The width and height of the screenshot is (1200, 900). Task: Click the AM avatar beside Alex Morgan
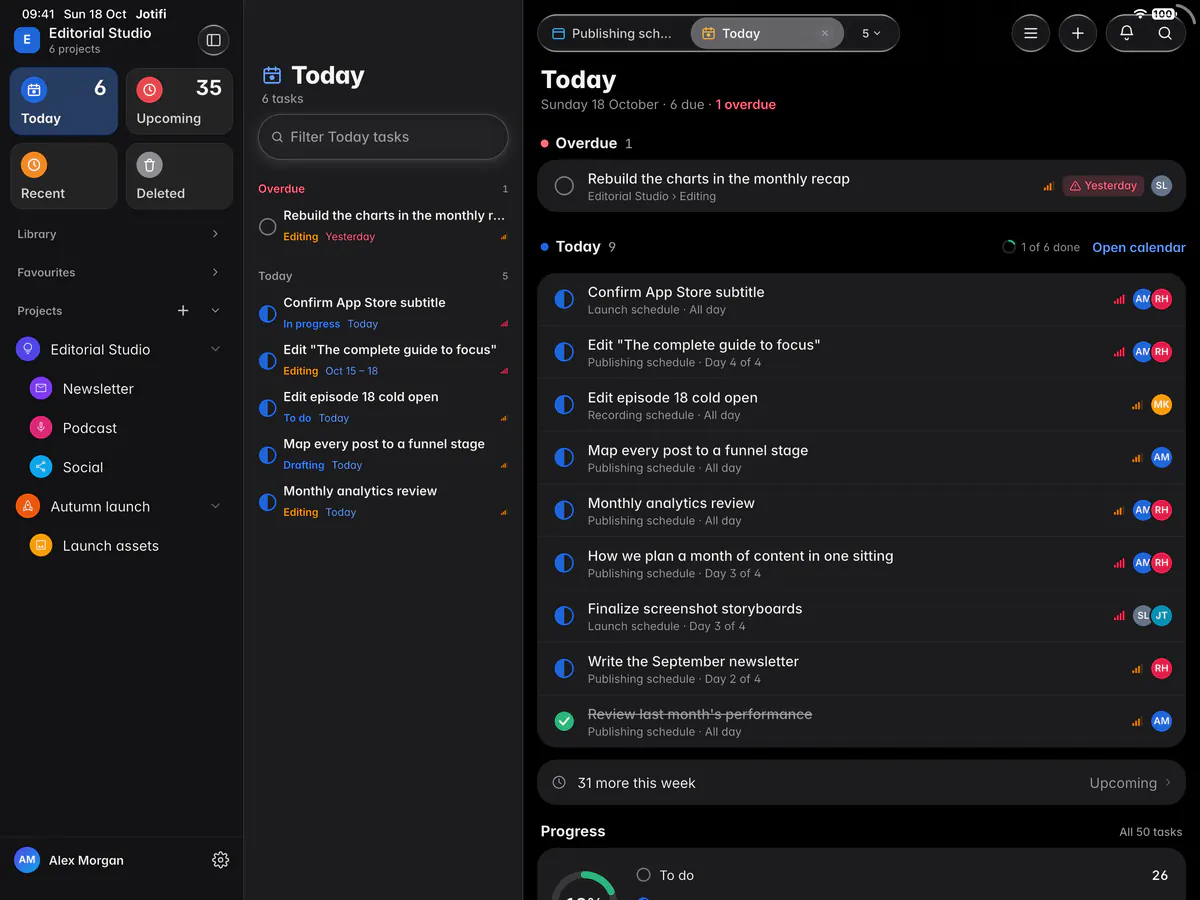click(27, 860)
